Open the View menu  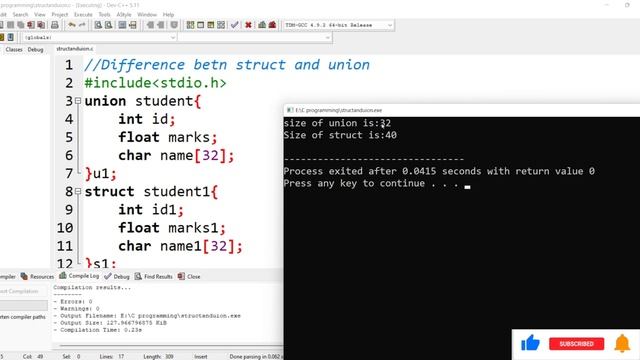(x=40, y=15)
